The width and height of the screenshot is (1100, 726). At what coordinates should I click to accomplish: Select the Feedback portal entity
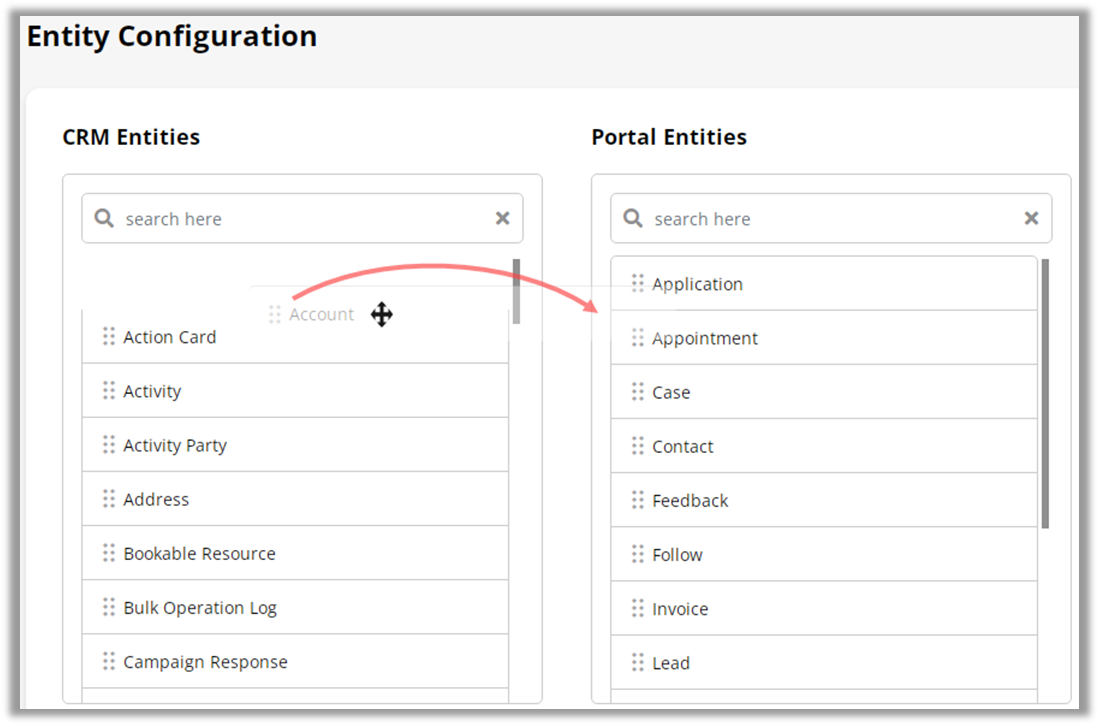point(690,500)
